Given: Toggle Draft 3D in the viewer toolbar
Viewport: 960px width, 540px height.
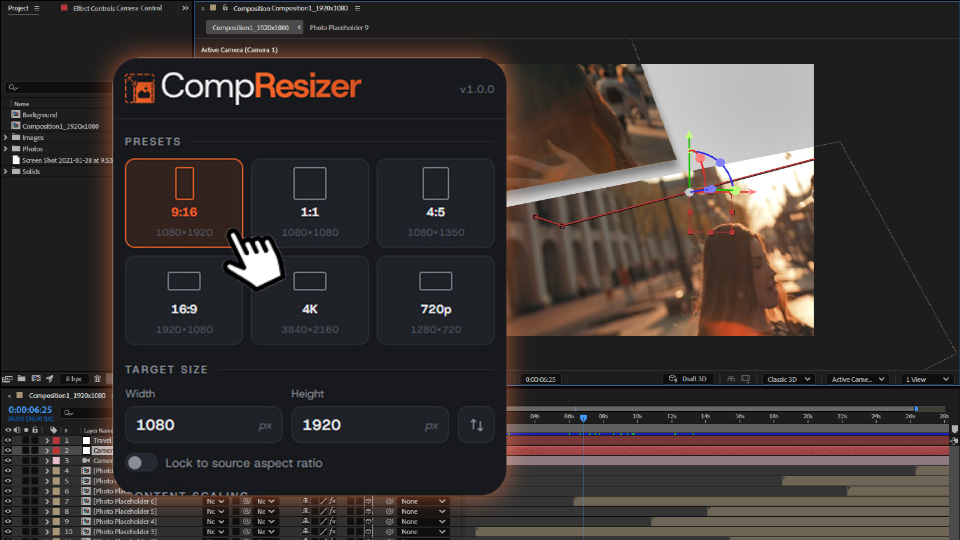Looking at the screenshot, I should (x=688, y=379).
